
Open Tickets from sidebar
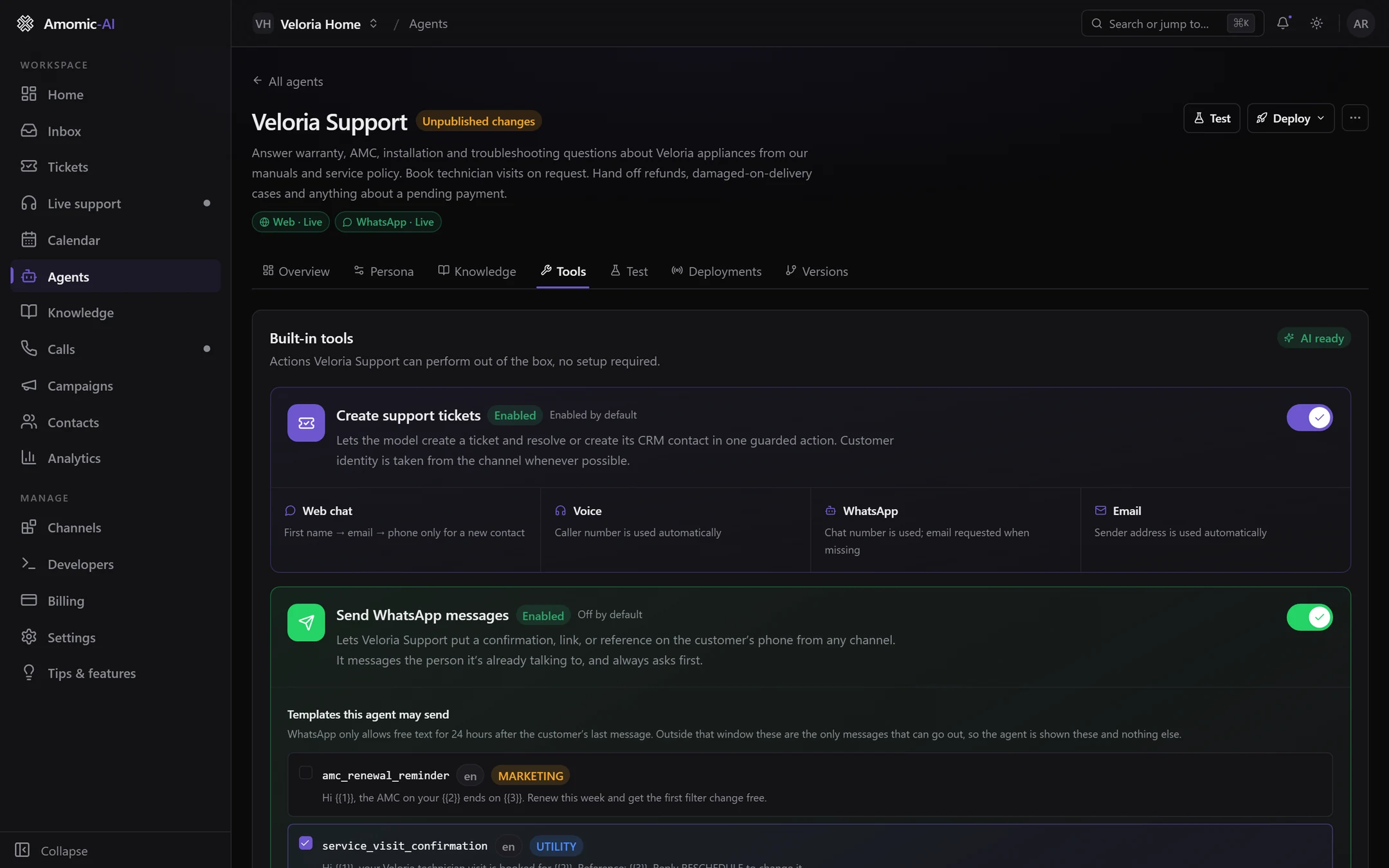[116, 167]
